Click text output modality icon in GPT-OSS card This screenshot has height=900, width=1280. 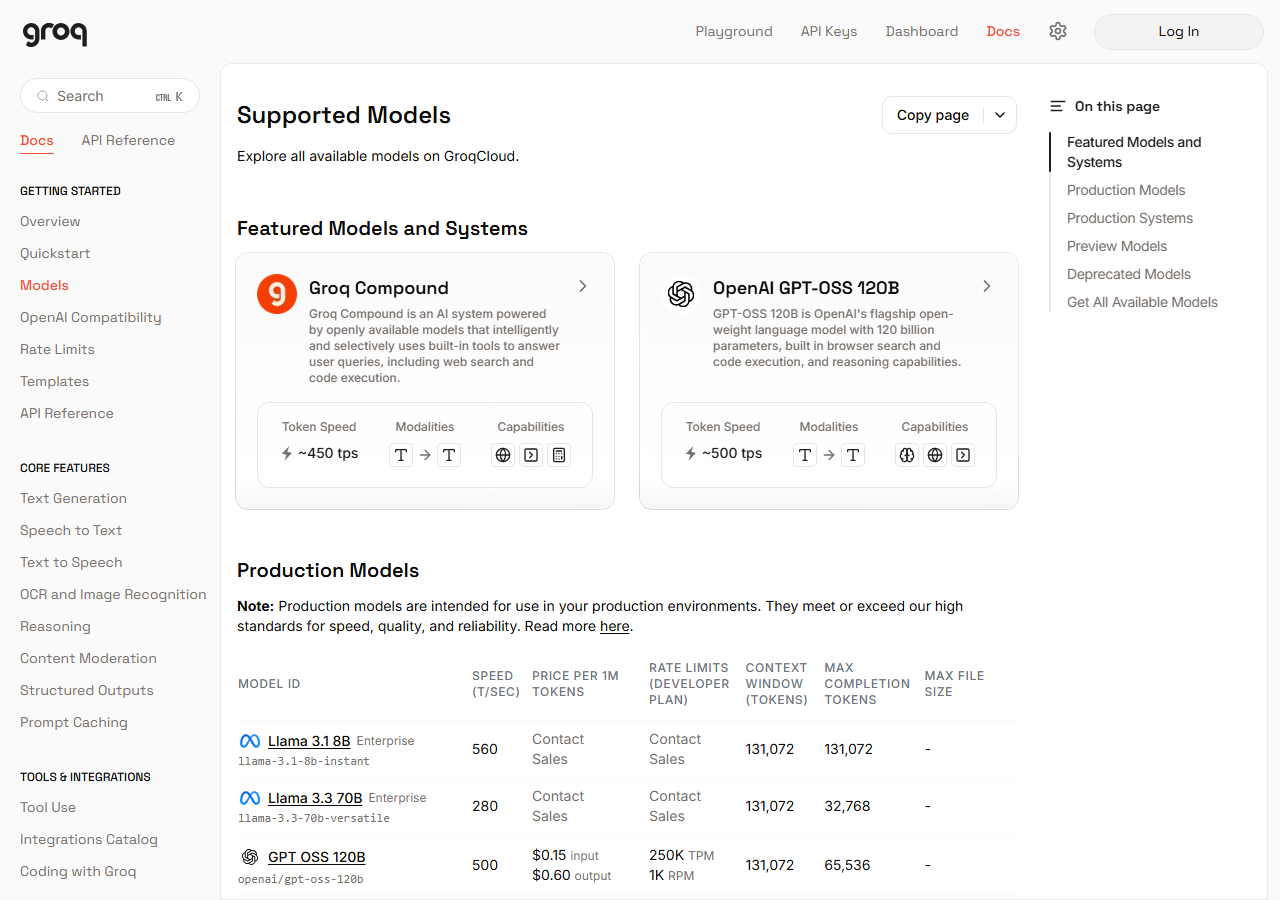[x=853, y=455]
